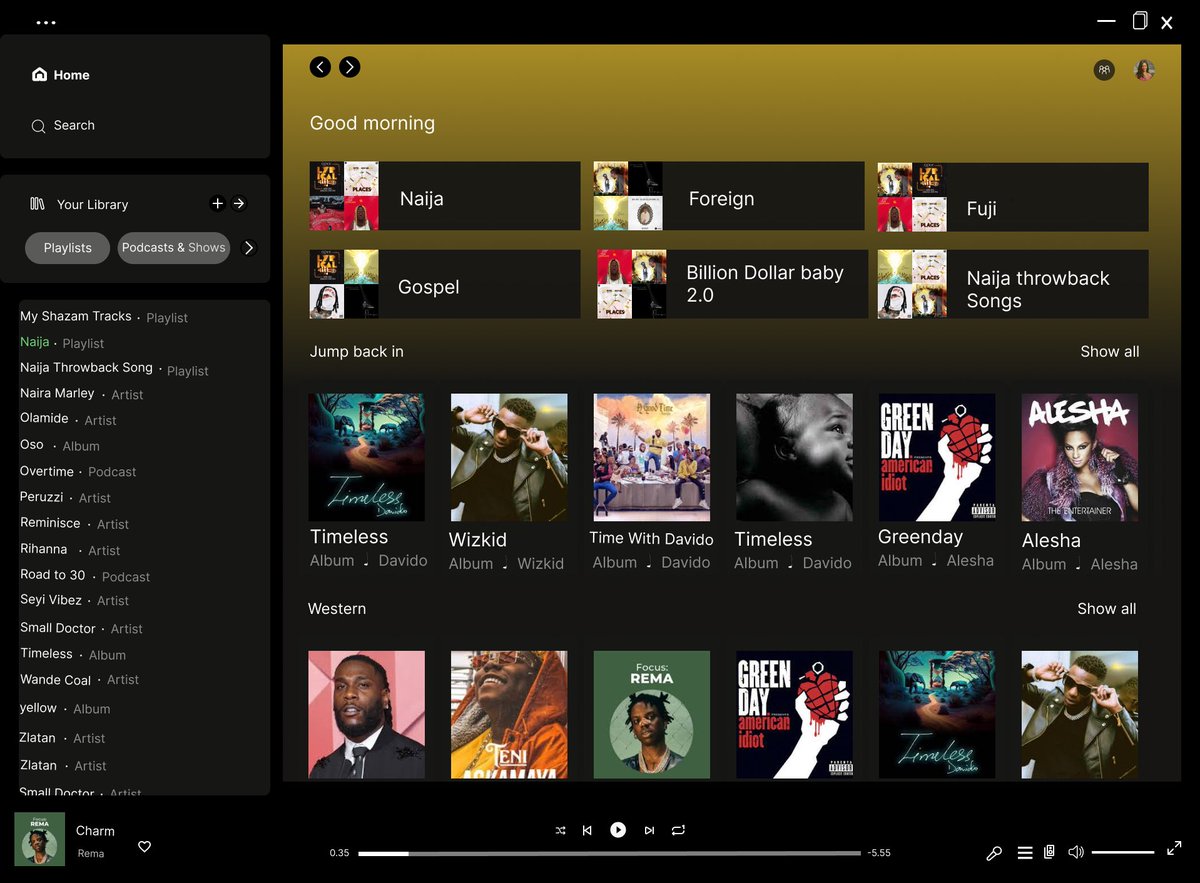Open connect to a device icon
This screenshot has width=1200, height=883.
[x=1049, y=852]
